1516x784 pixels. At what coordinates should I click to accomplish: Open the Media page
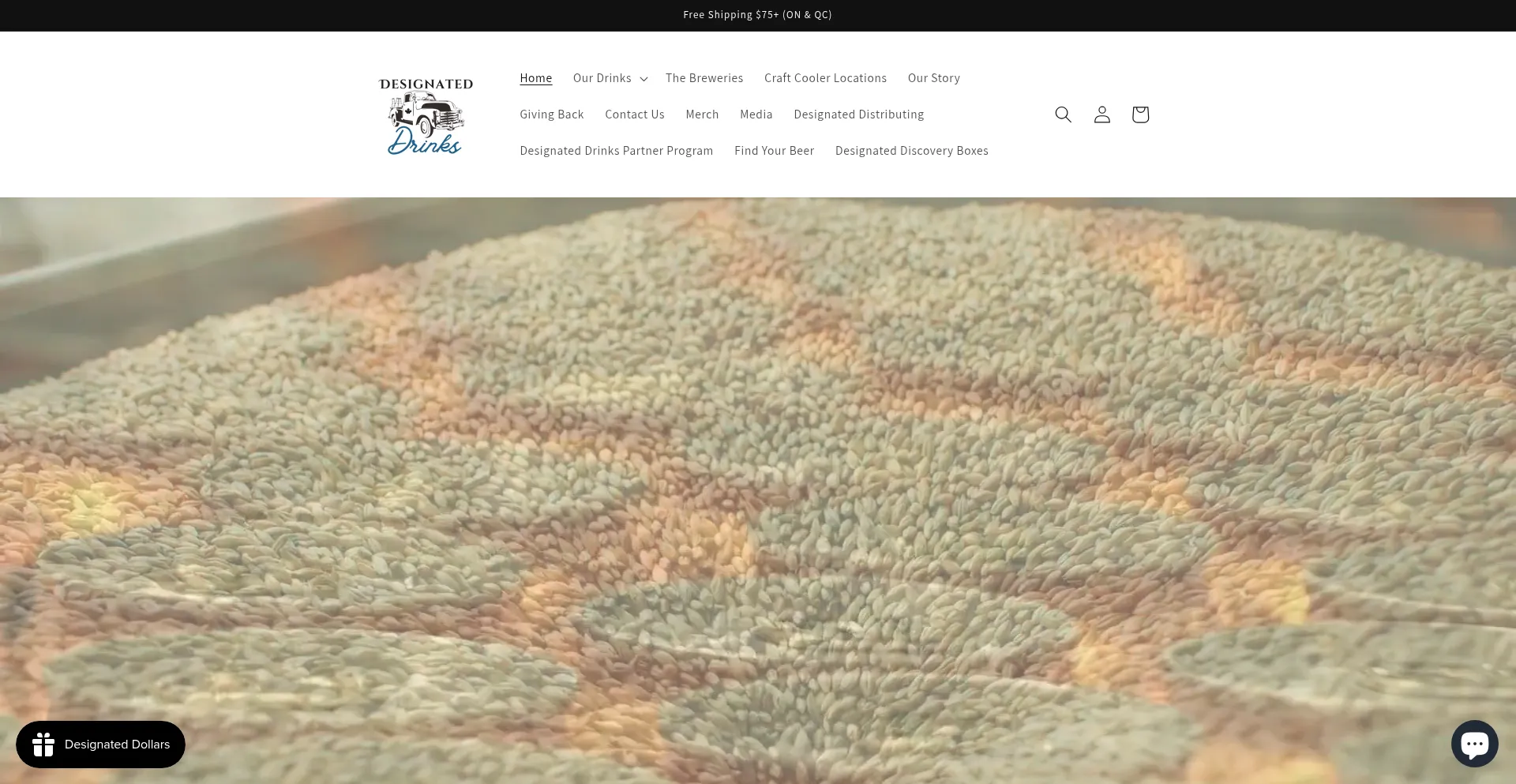tap(756, 114)
